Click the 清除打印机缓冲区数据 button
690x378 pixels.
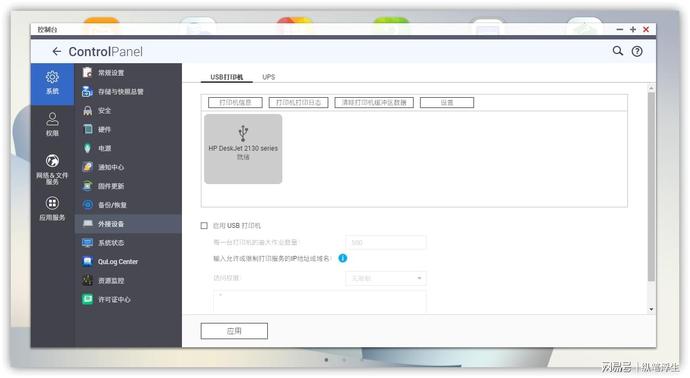click(374, 103)
